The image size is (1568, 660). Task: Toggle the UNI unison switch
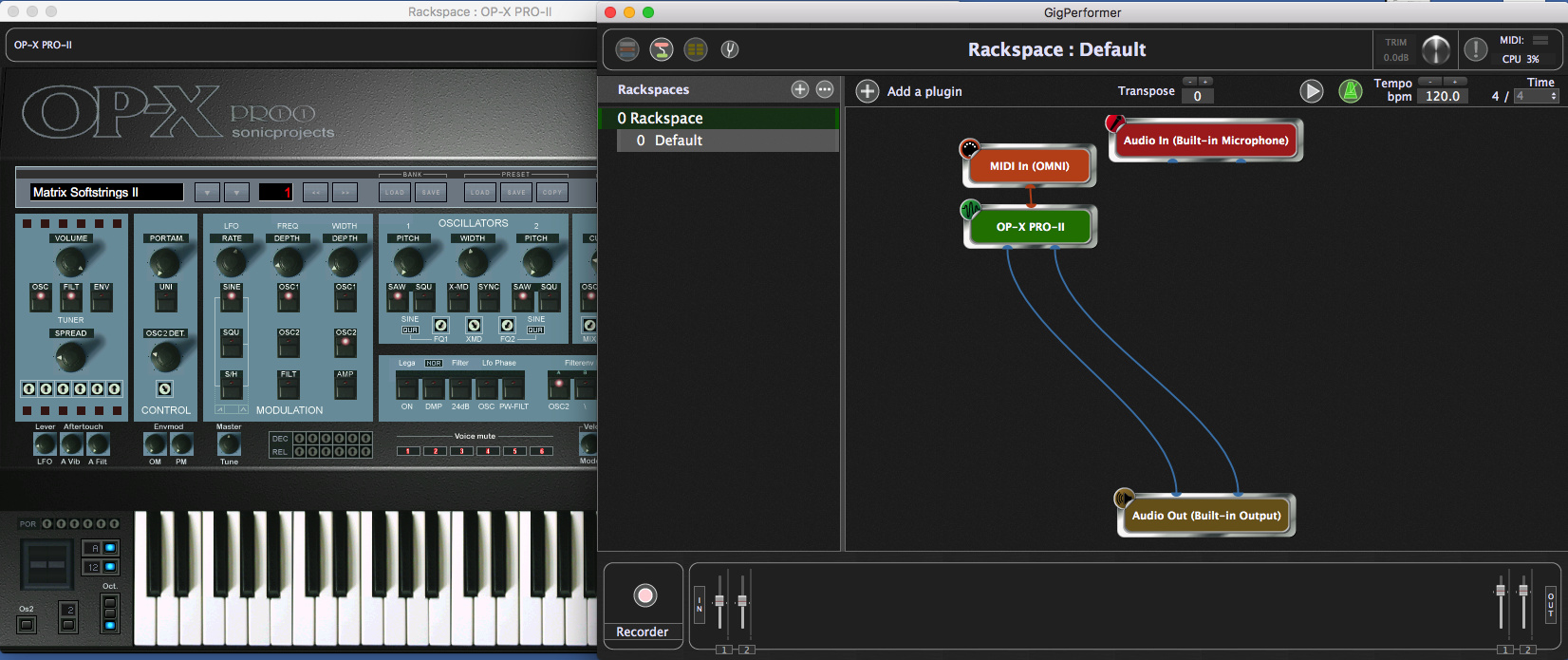[166, 300]
